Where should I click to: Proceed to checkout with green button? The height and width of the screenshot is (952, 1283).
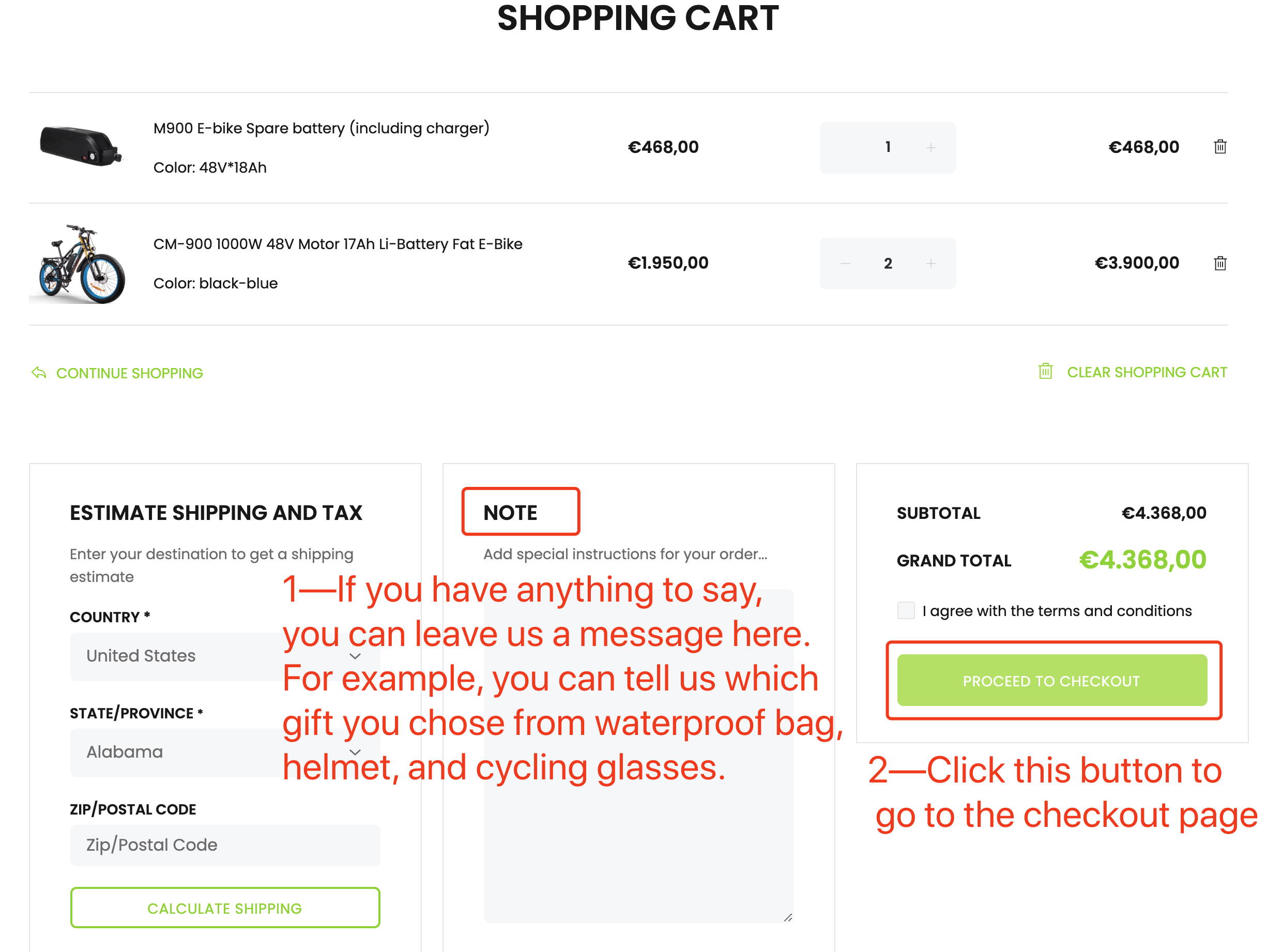coord(1052,680)
